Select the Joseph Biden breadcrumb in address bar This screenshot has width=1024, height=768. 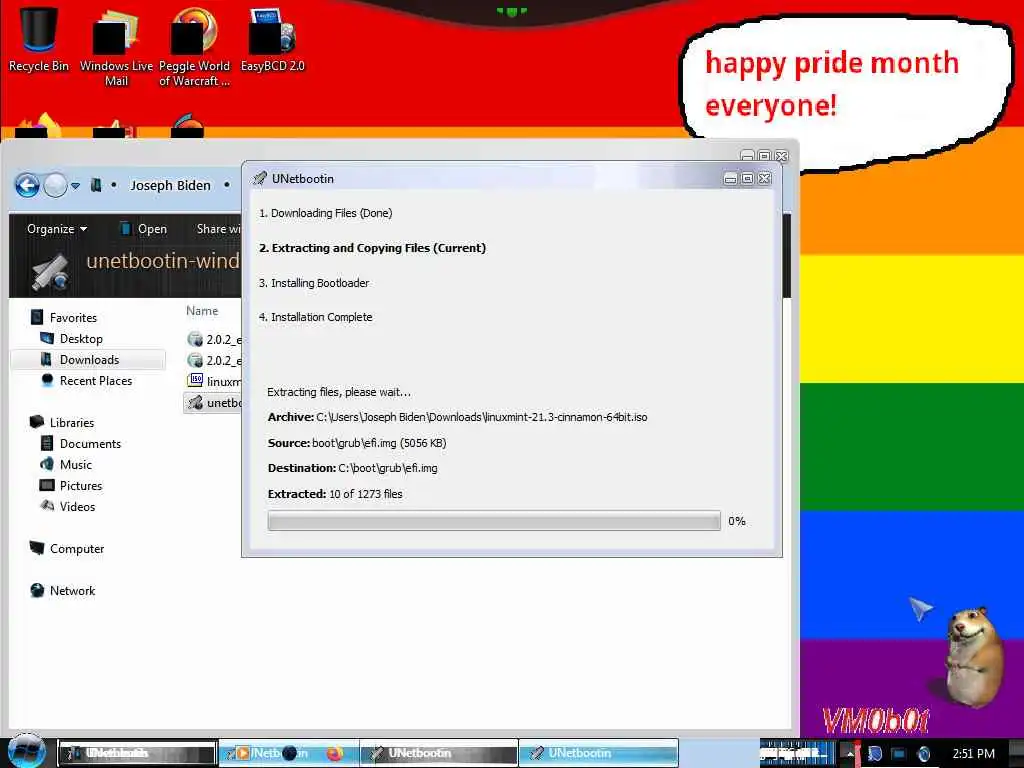click(x=170, y=185)
